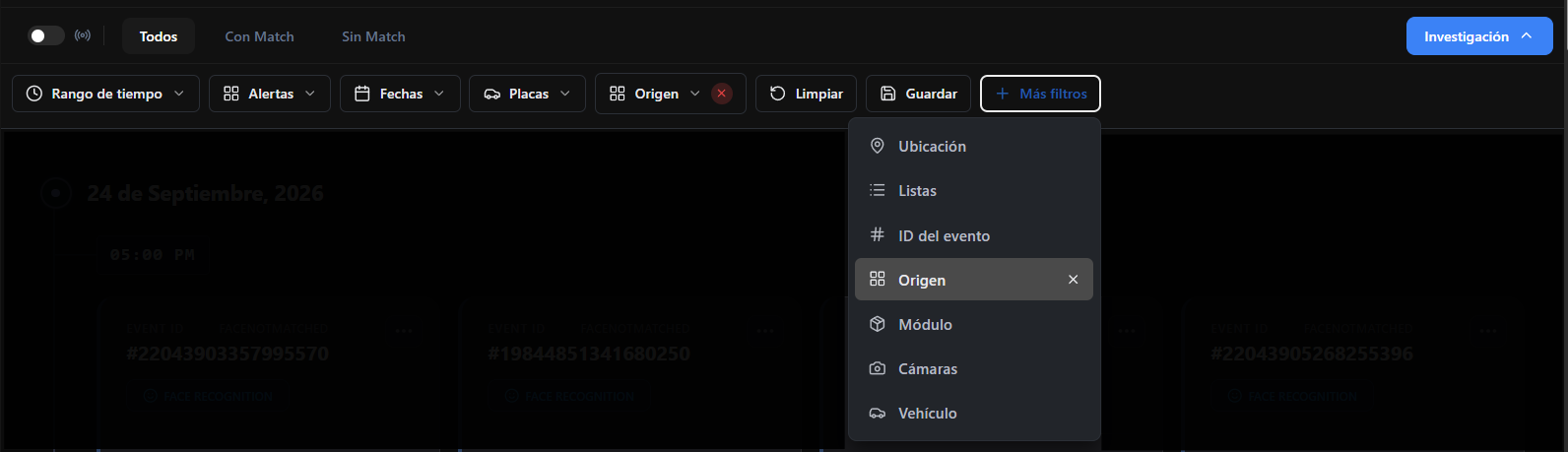The height and width of the screenshot is (452, 1568).
Task: Remove Origen filter with red X
Action: [x=722, y=94]
